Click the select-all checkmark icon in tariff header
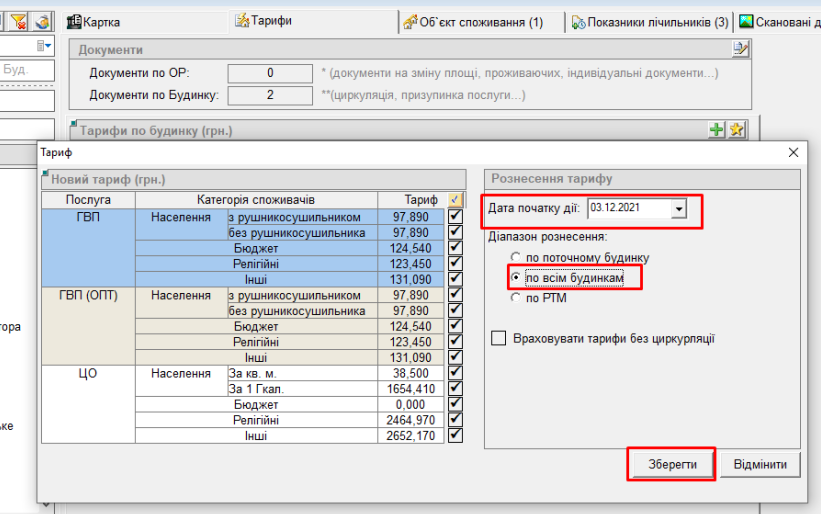The height and width of the screenshot is (514, 821). [456, 200]
